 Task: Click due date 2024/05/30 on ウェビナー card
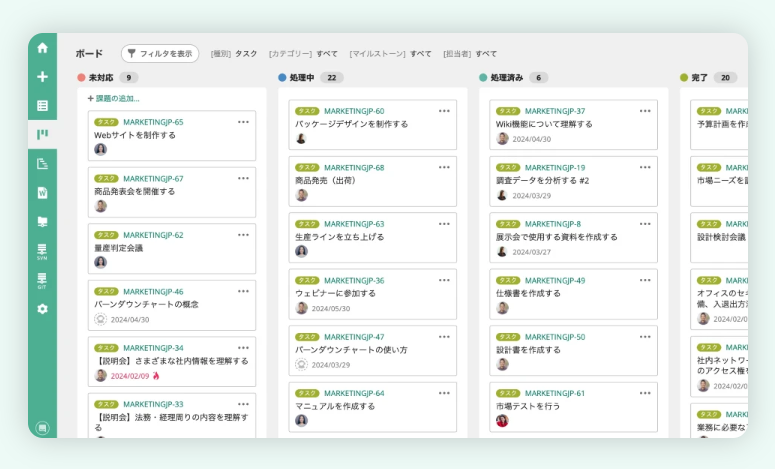(331, 309)
